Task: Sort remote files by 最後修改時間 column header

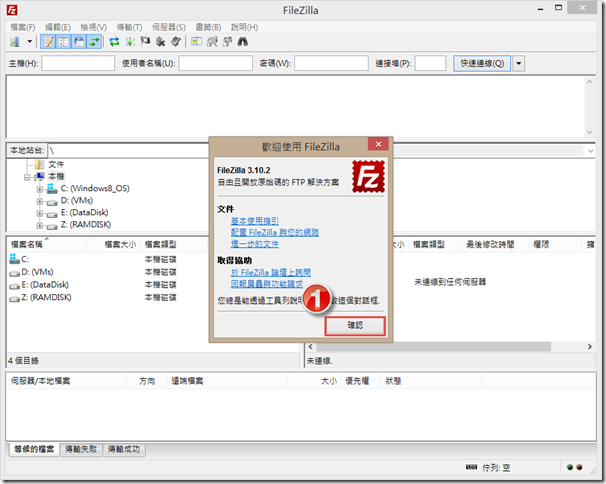Action: pyautogui.click(x=495, y=244)
